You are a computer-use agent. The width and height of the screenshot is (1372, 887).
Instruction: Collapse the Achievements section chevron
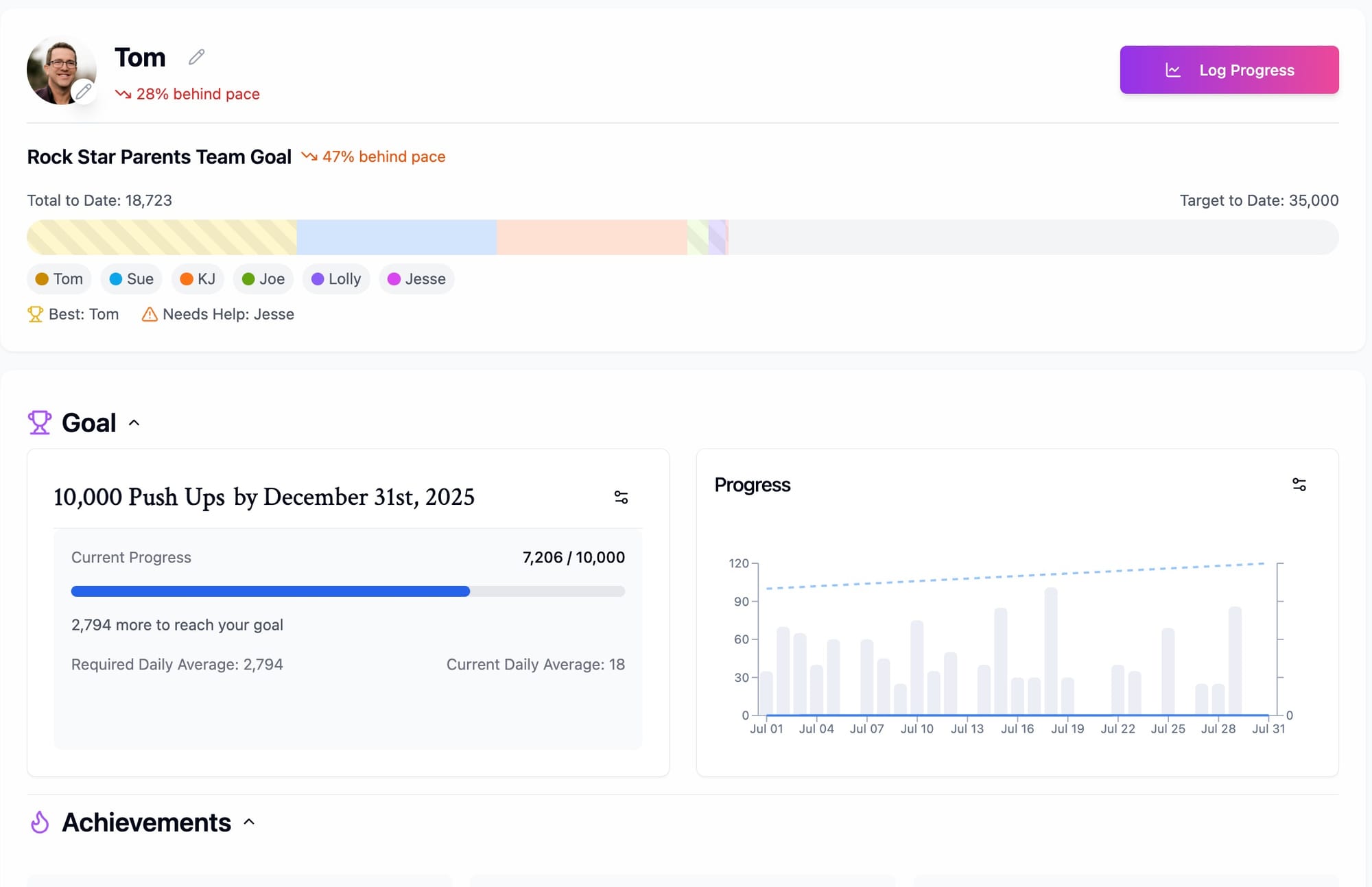coord(249,822)
